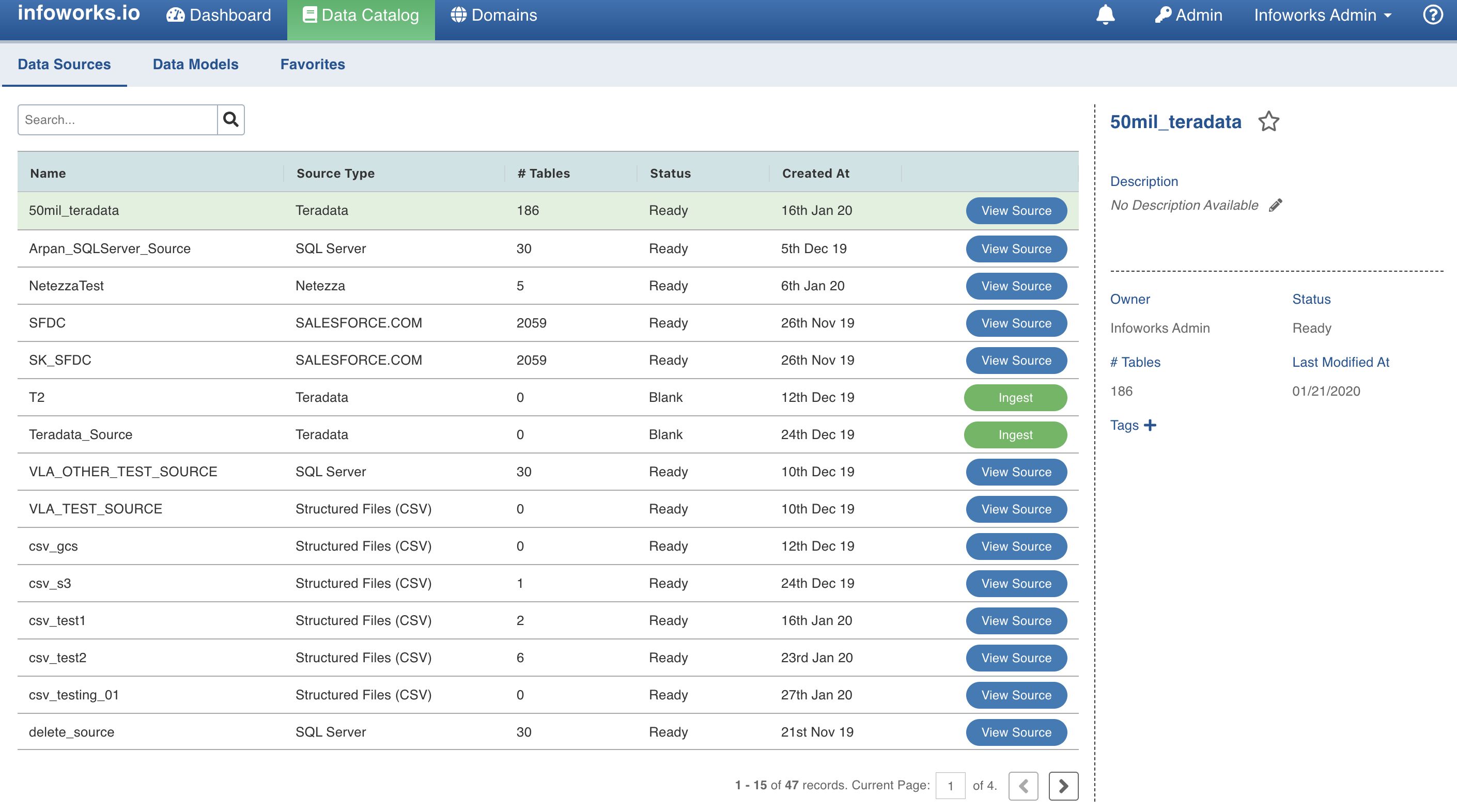This screenshot has width=1457, height=812.
Task: Focus the Search input field
Action: 118,119
